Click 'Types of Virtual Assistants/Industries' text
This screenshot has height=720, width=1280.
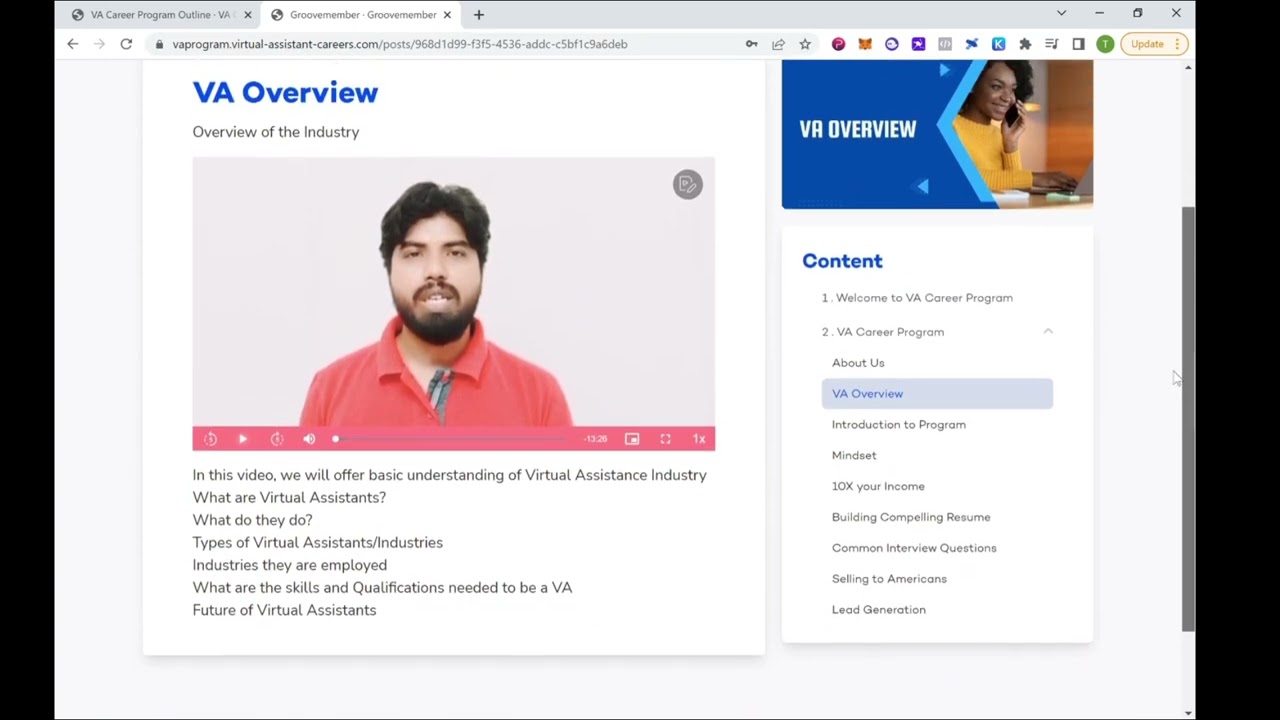coord(317,542)
